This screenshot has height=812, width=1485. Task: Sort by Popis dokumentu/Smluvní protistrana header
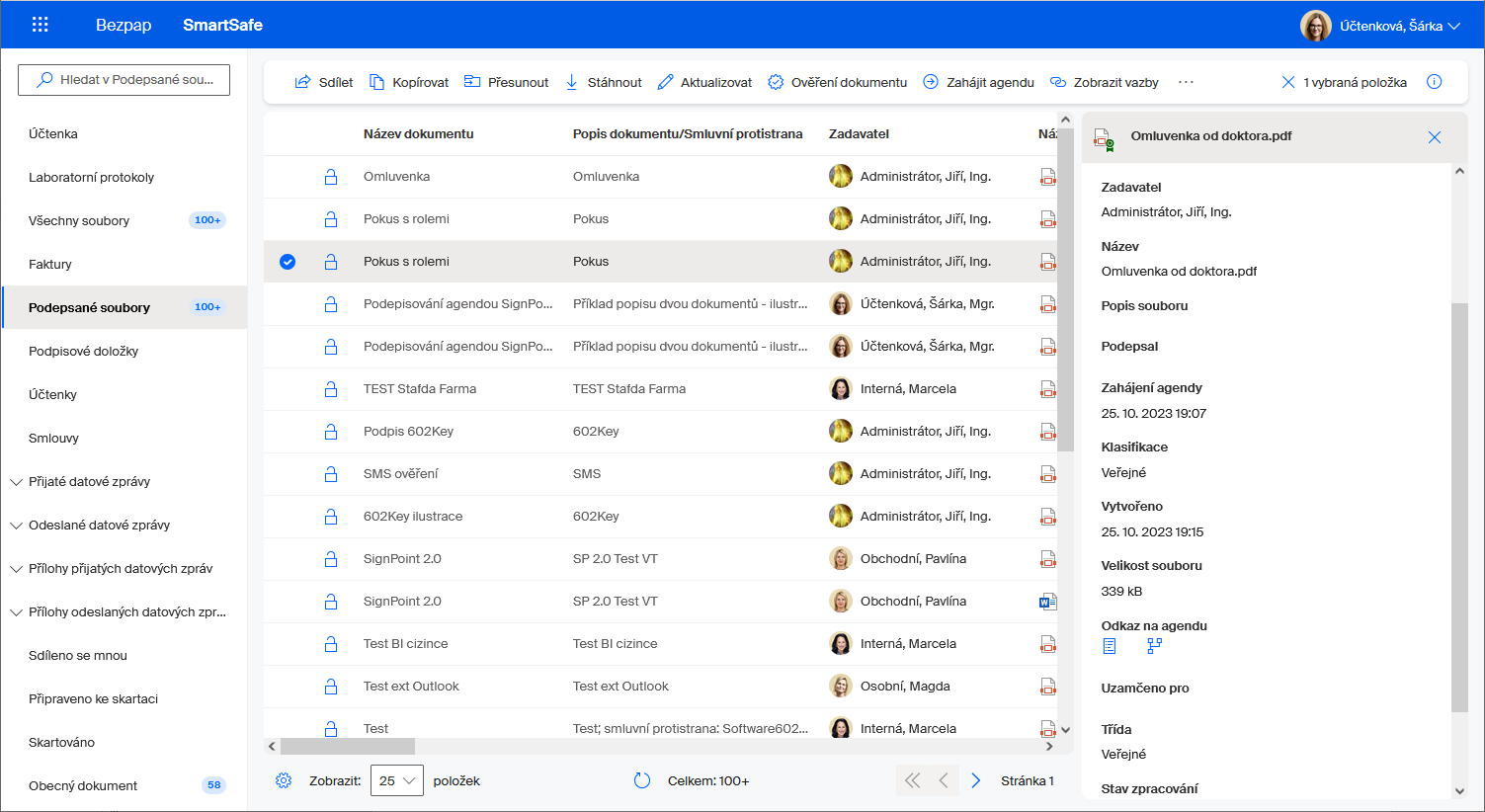(688, 133)
